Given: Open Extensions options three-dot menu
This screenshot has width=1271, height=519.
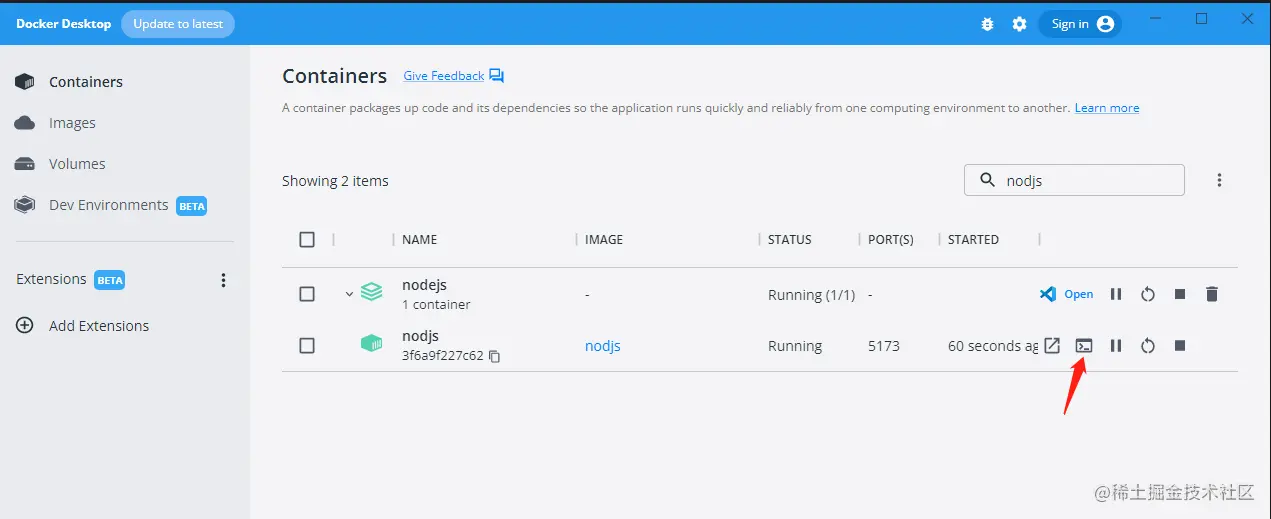Looking at the screenshot, I should point(223,280).
